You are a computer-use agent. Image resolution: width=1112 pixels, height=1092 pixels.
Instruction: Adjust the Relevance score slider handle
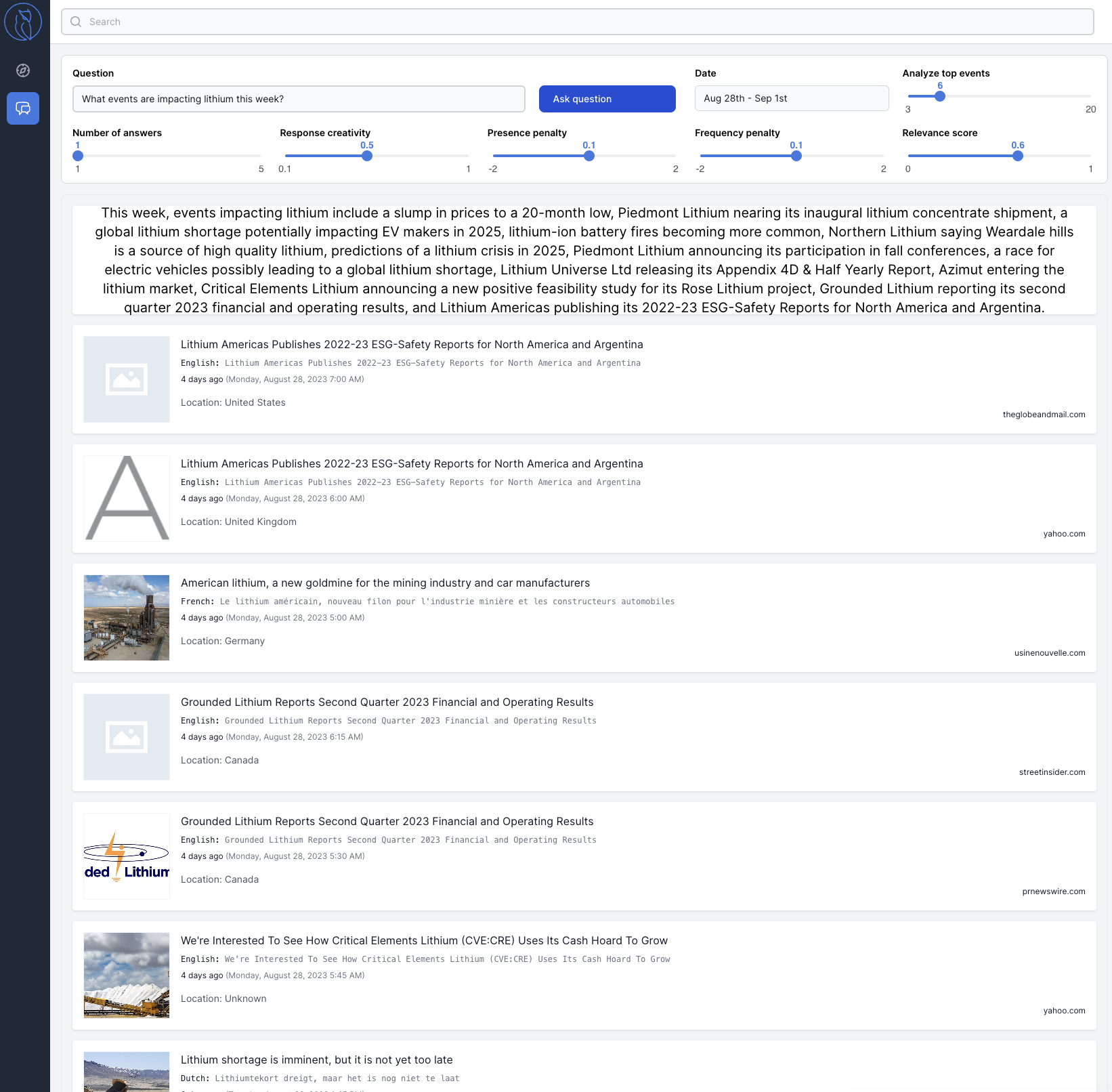(x=1018, y=156)
